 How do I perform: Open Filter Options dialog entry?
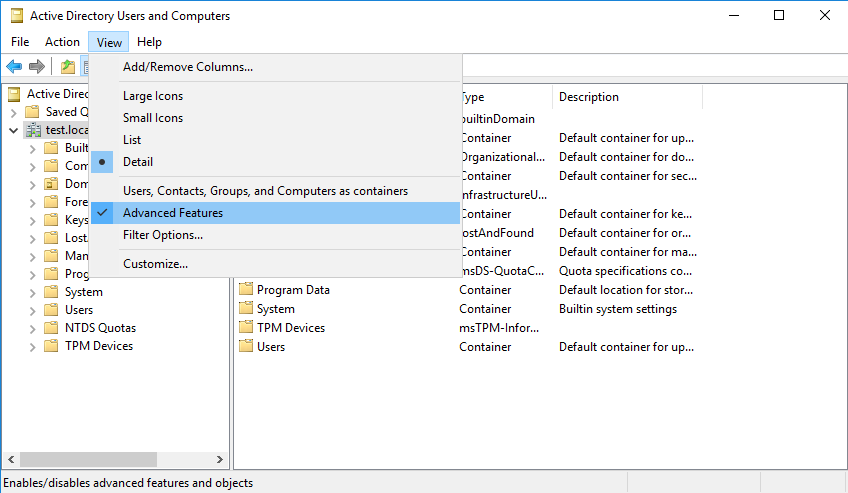click(x=163, y=235)
